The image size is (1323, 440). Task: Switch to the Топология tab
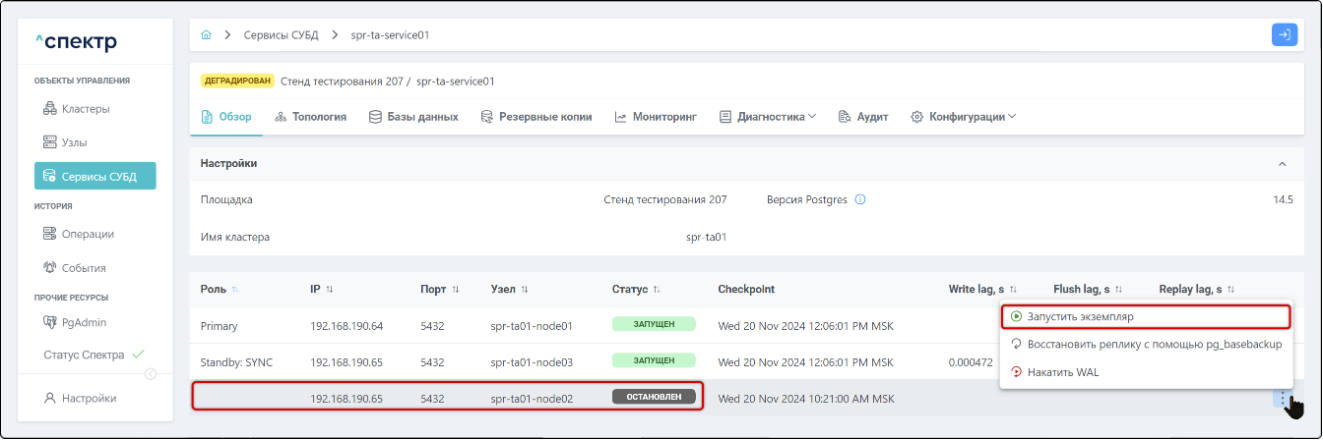coord(310,117)
